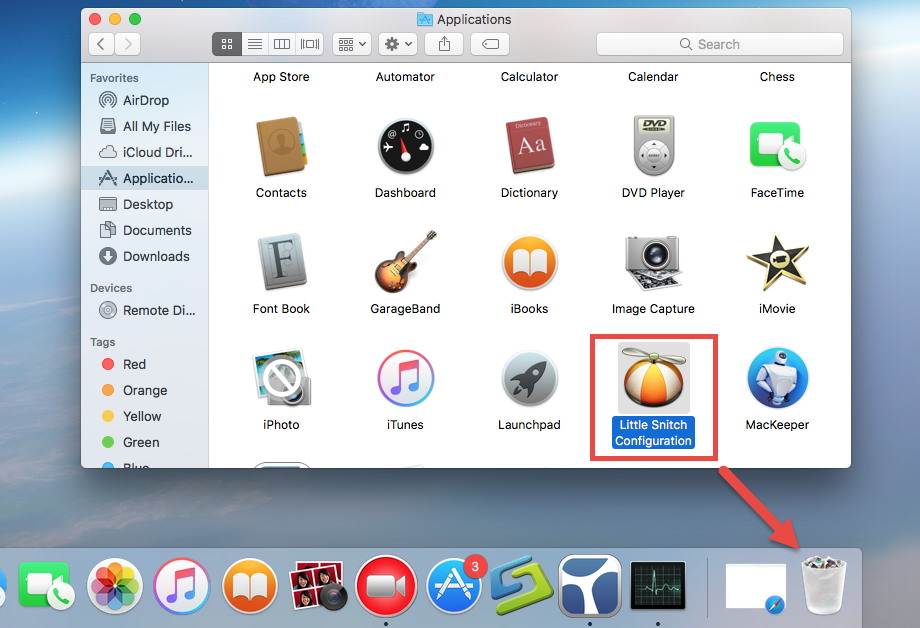The width and height of the screenshot is (920, 628).
Task: Open the action gear menu
Action: (396, 44)
